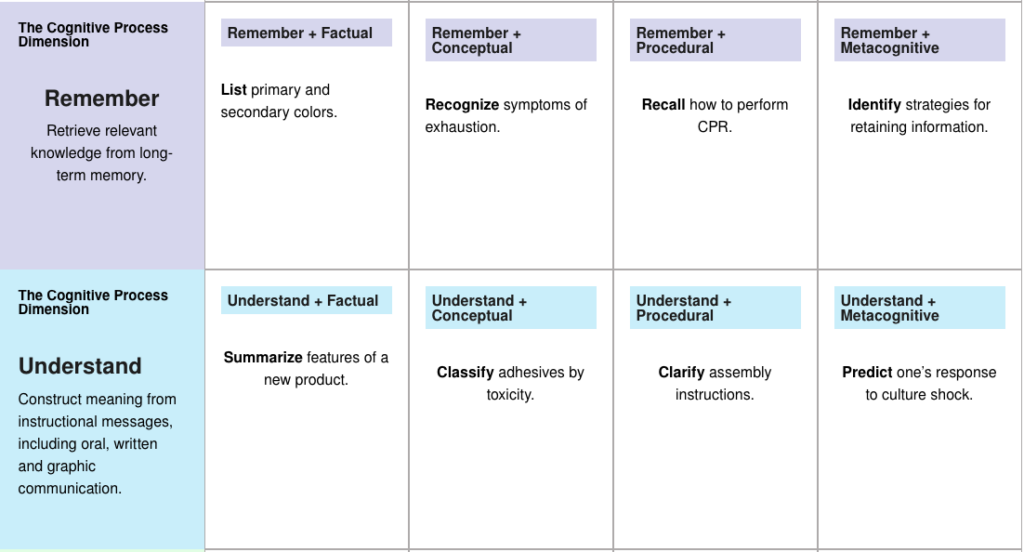The width and height of the screenshot is (1024, 552).
Task: Click 'Classify adhesives by toxicity' text
Action: pos(510,383)
